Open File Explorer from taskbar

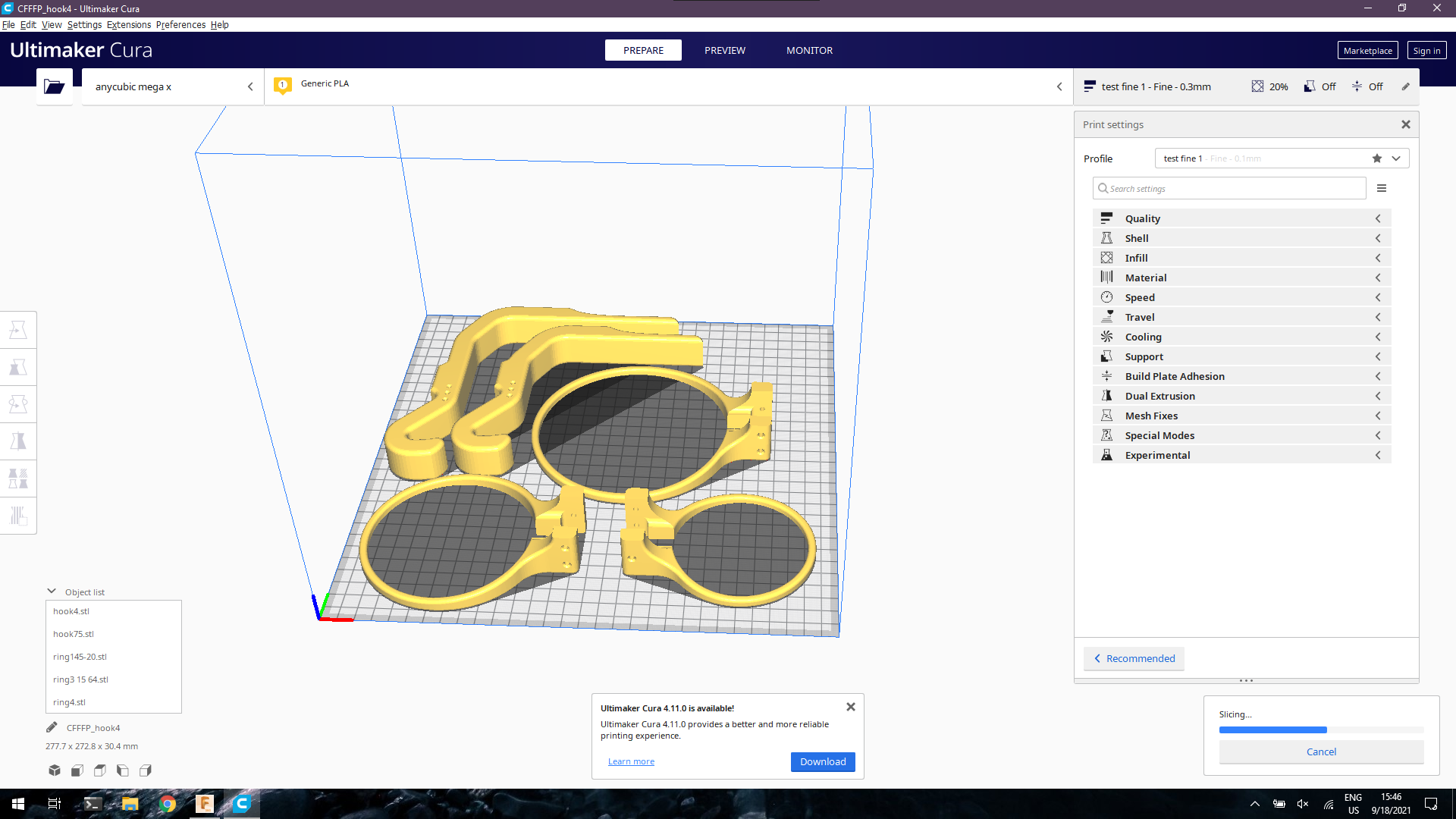pos(130,804)
